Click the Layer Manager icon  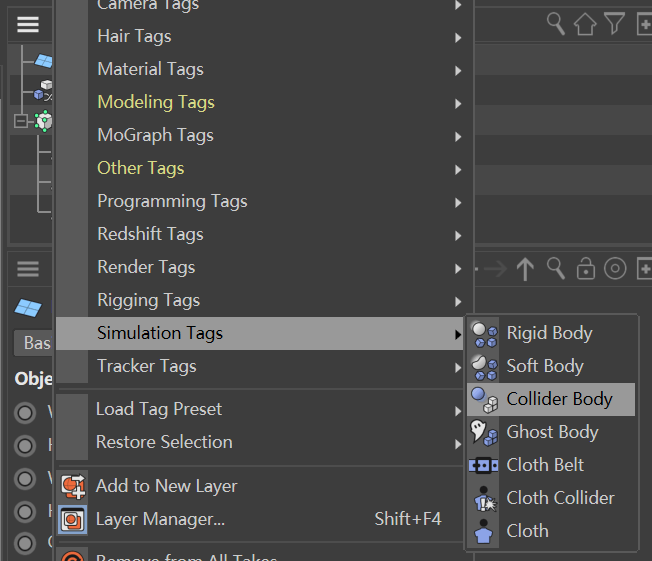[73, 519]
